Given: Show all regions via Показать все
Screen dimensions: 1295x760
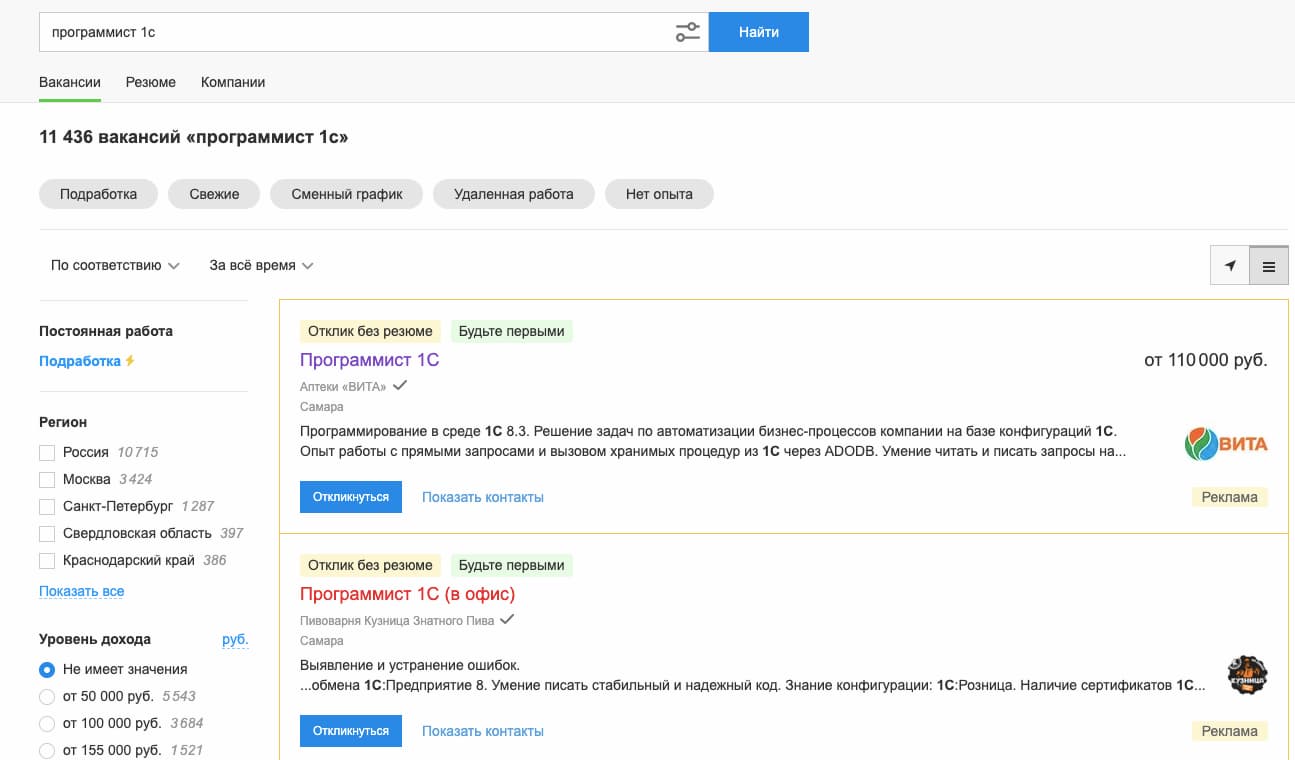Looking at the screenshot, I should point(82,591).
